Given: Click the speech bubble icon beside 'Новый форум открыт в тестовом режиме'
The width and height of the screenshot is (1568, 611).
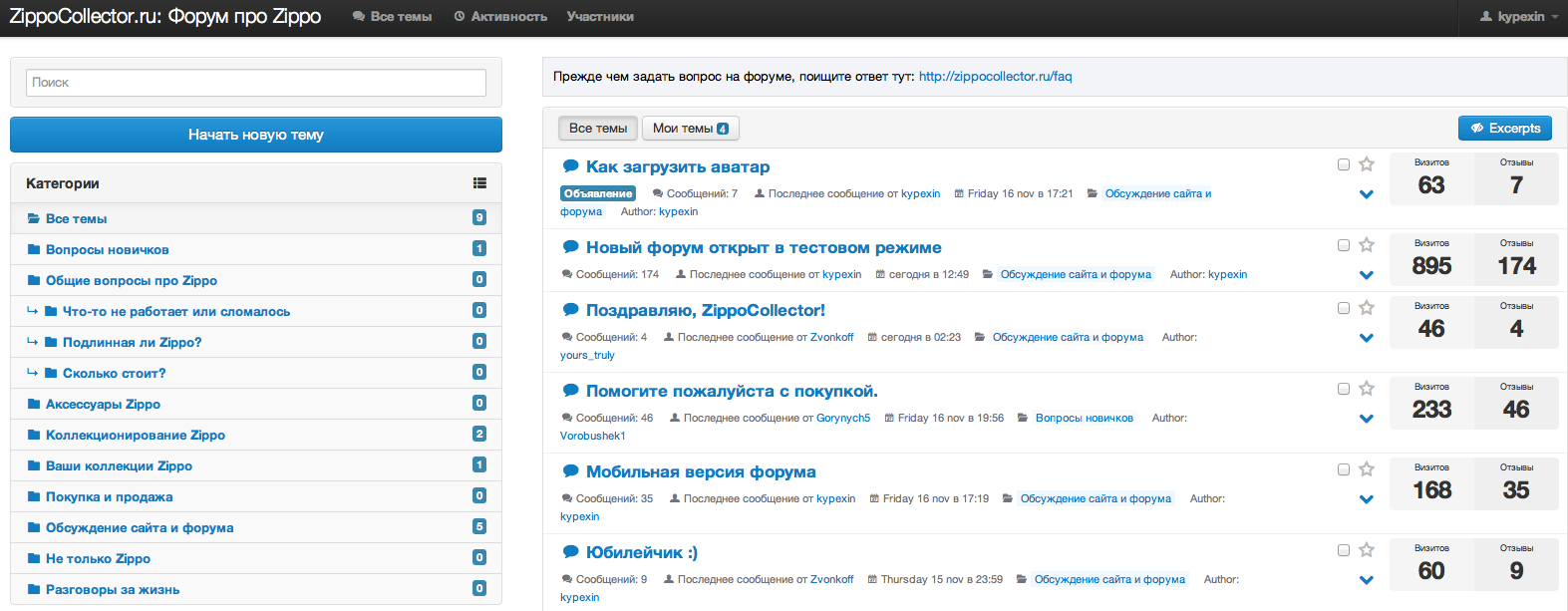Looking at the screenshot, I should coord(570,247).
